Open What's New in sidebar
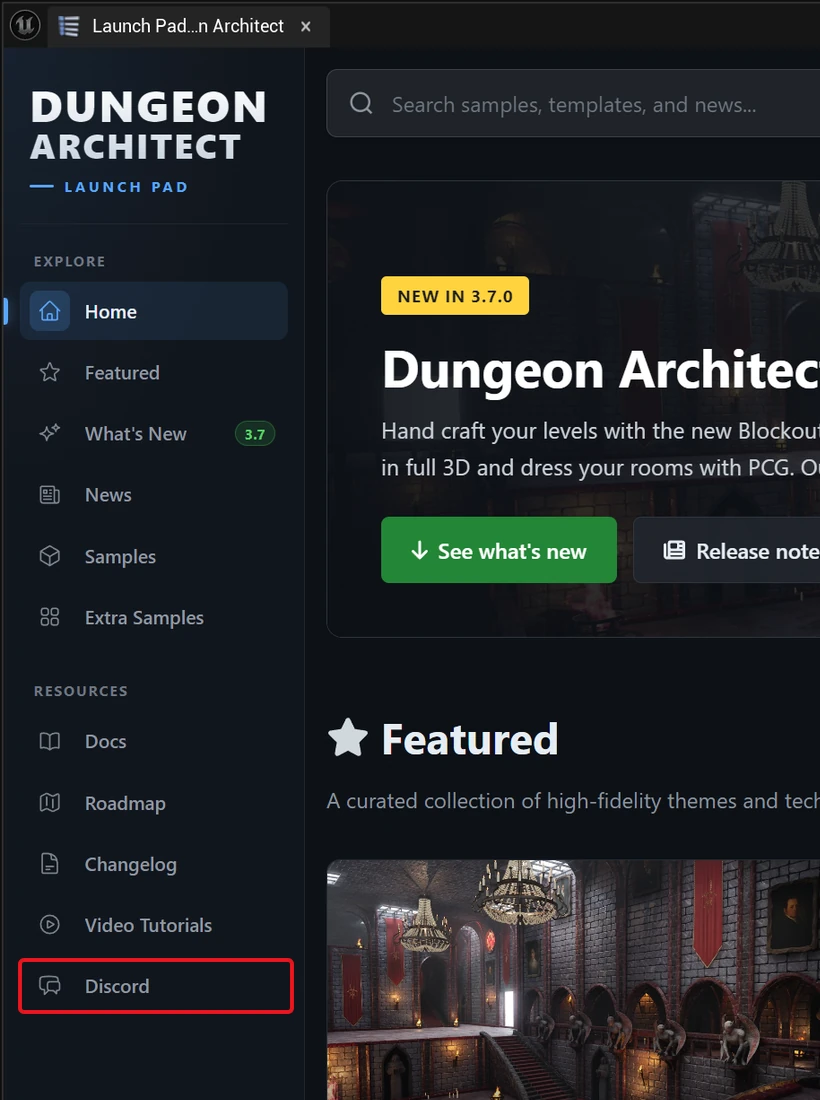This screenshot has width=820, height=1100. click(154, 434)
